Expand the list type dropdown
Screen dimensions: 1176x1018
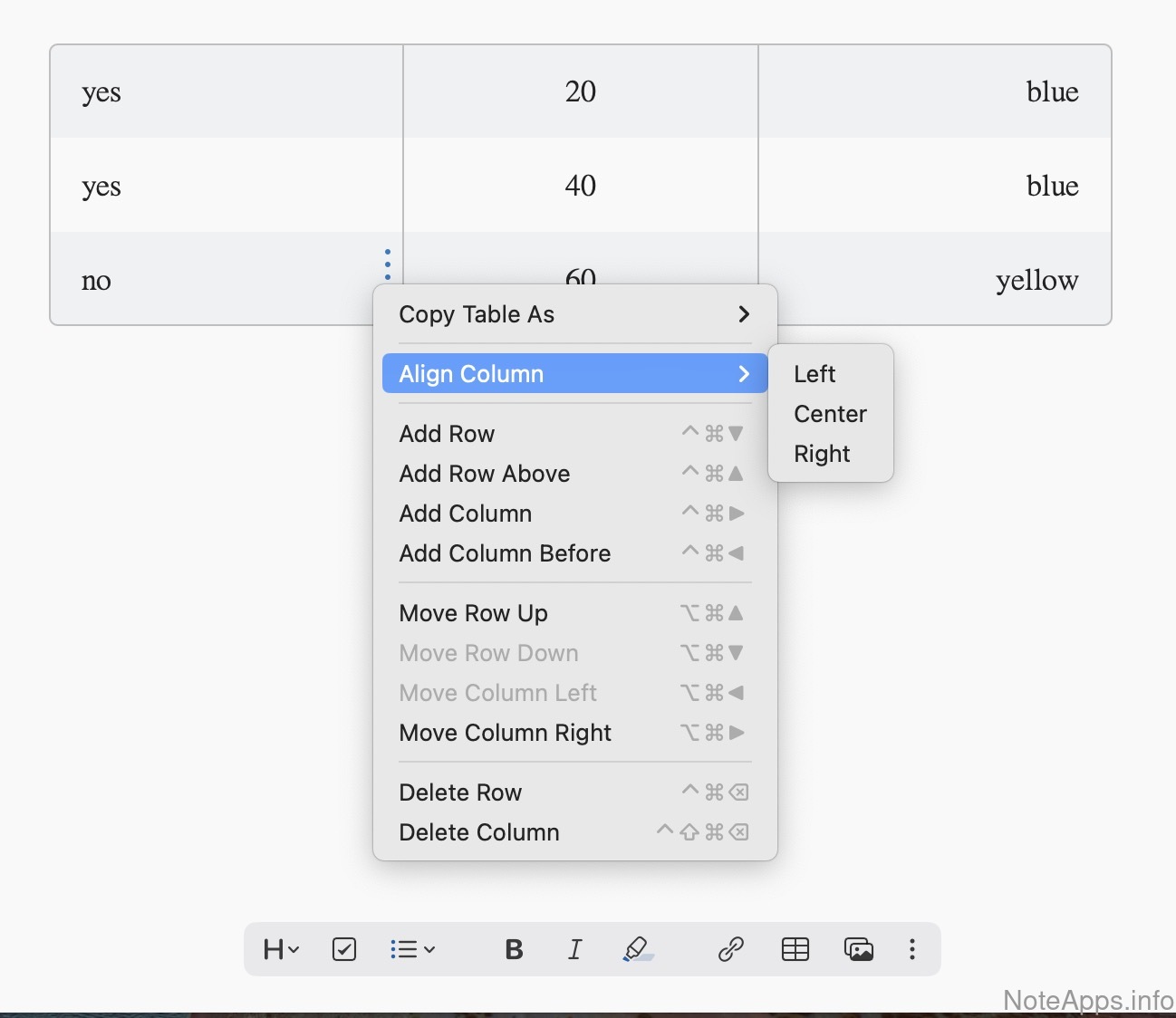tap(412, 949)
